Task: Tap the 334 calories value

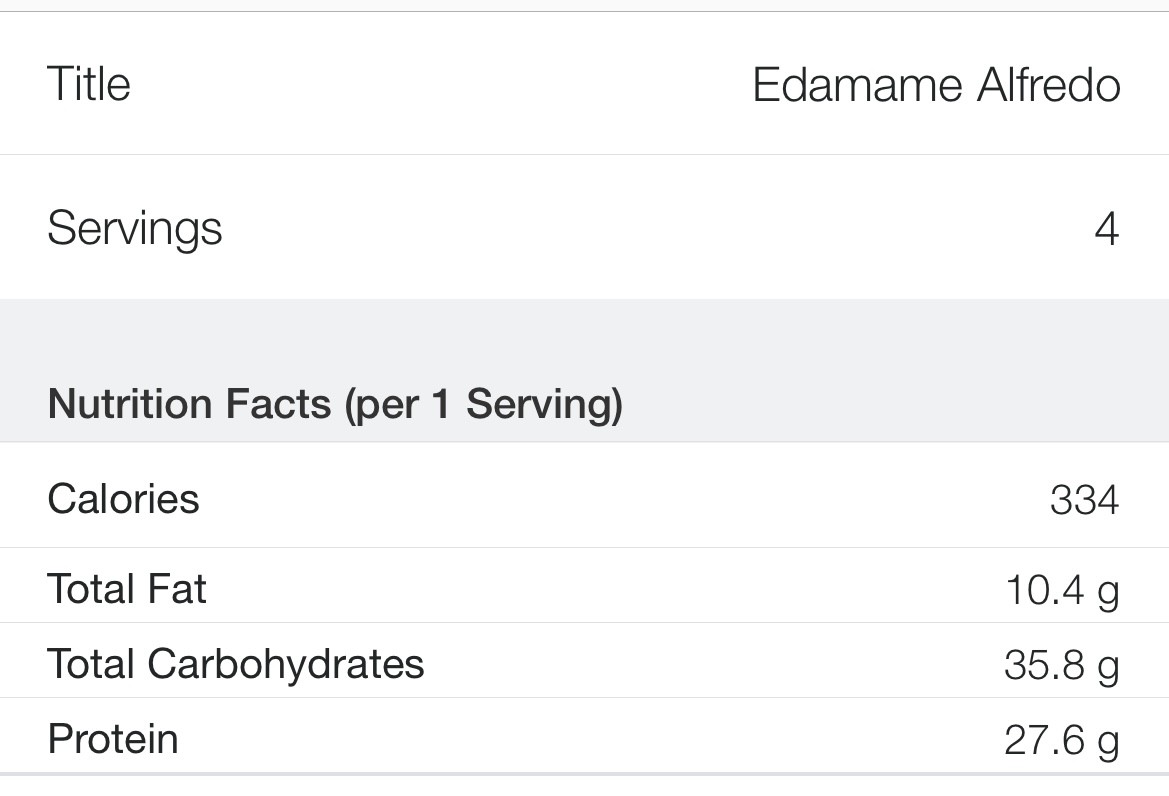Action: [1084, 499]
